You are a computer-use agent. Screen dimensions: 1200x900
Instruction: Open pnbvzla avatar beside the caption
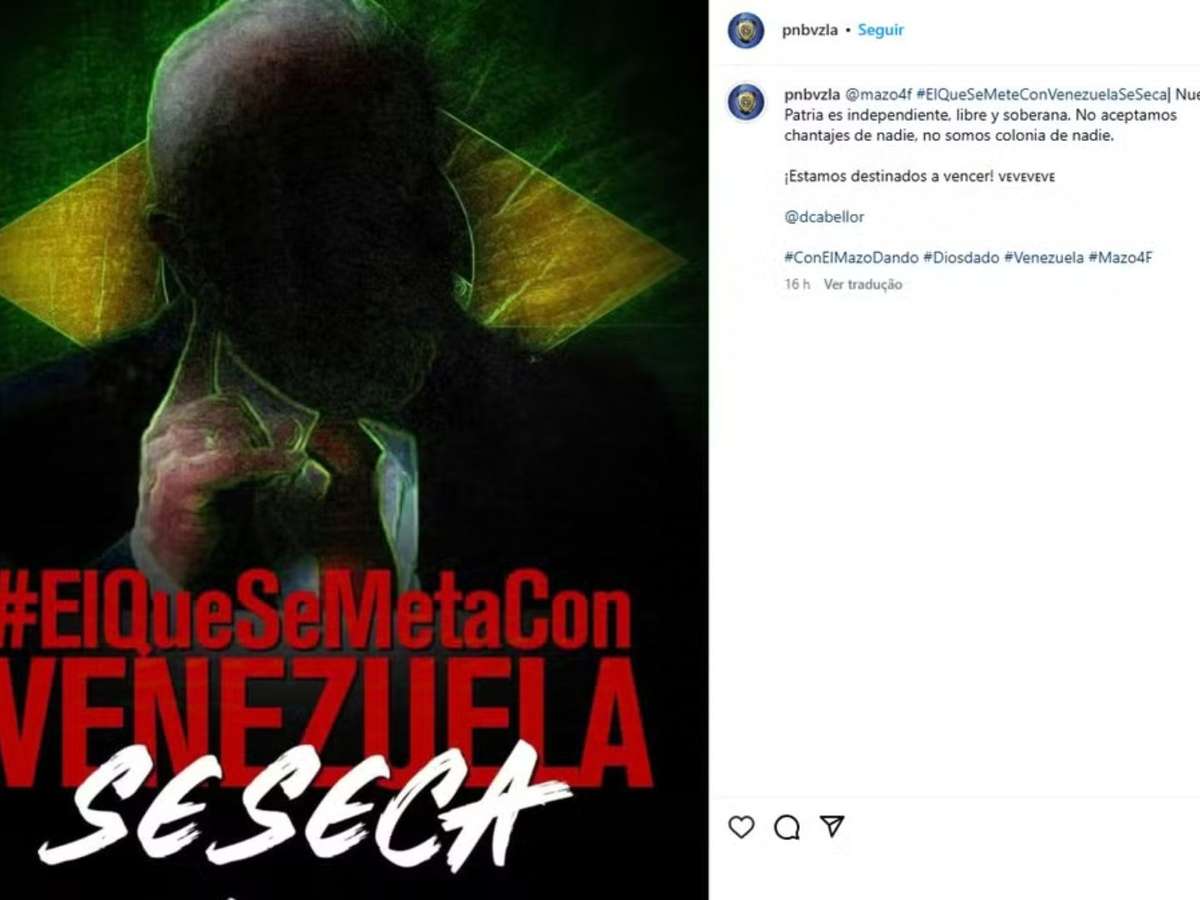tap(746, 102)
